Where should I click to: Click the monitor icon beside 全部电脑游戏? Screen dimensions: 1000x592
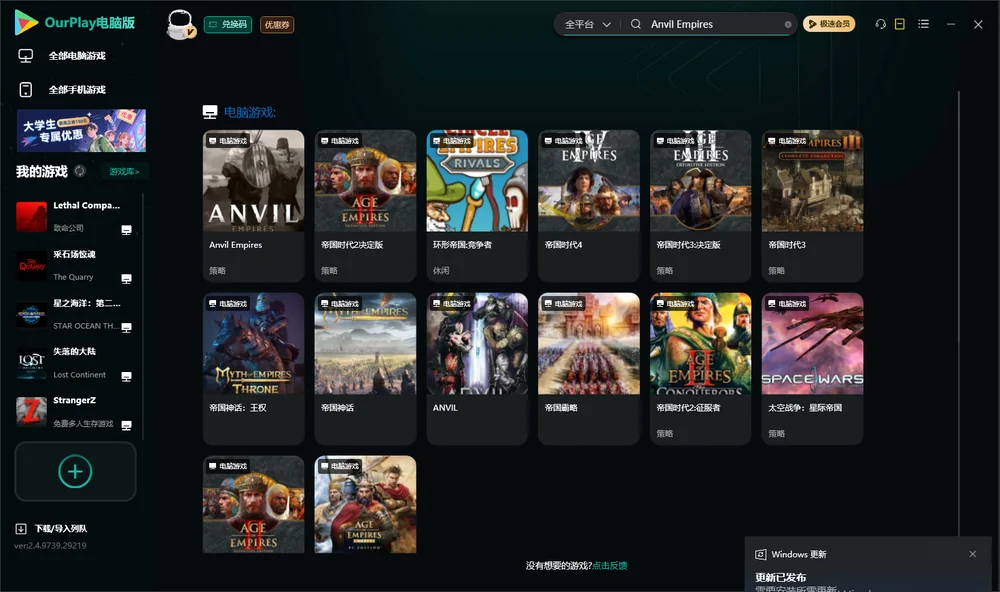(26, 56)
